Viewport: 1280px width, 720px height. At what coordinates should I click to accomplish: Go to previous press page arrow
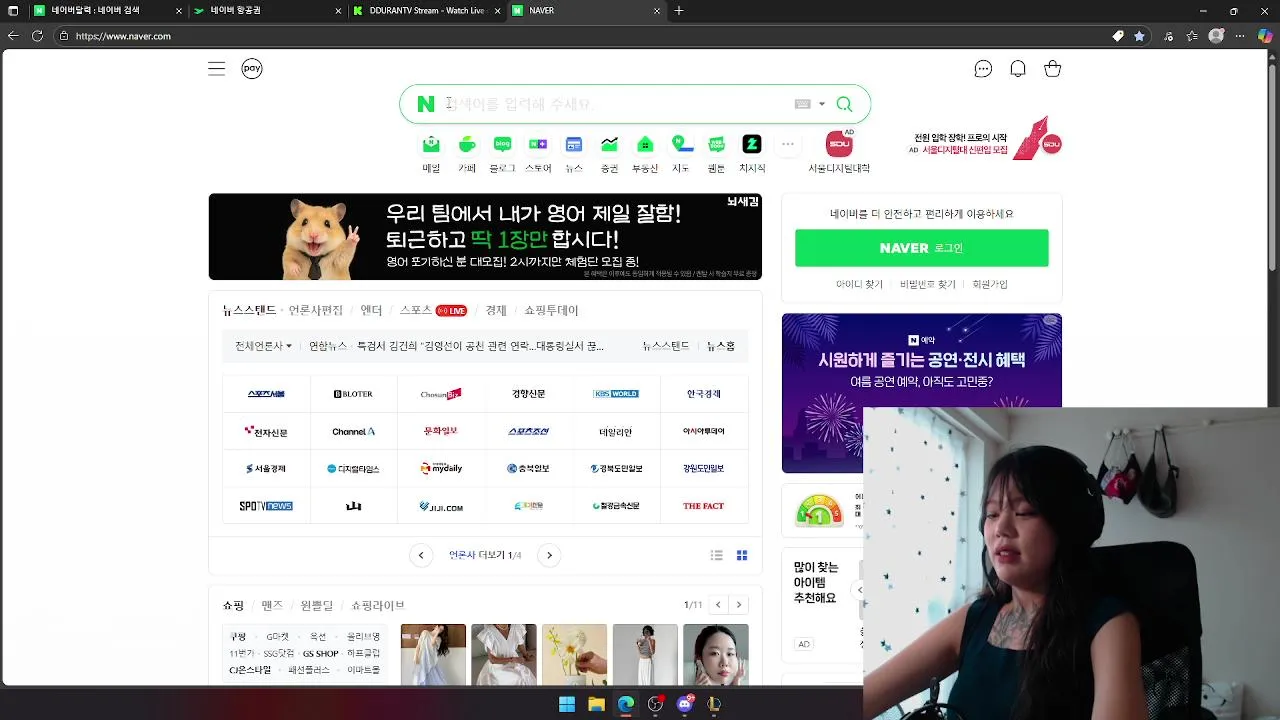[421, 555]
